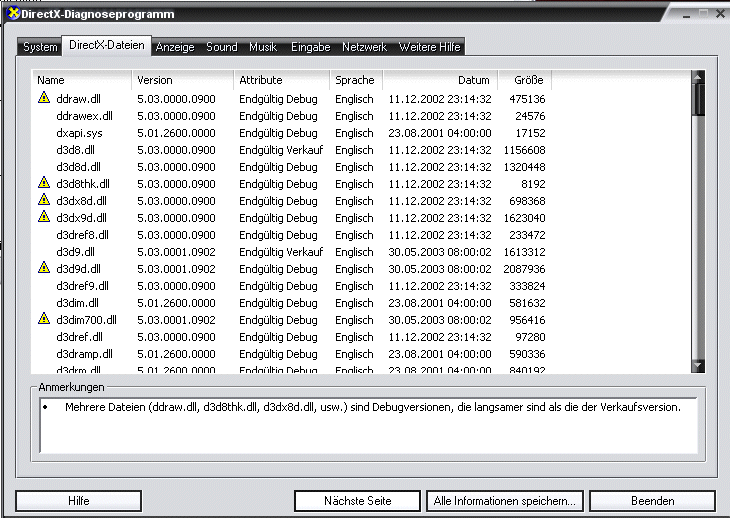Click the size value 1156608
Image resolution: width=730 pixels, height=518 pixels.
[524, 150]
